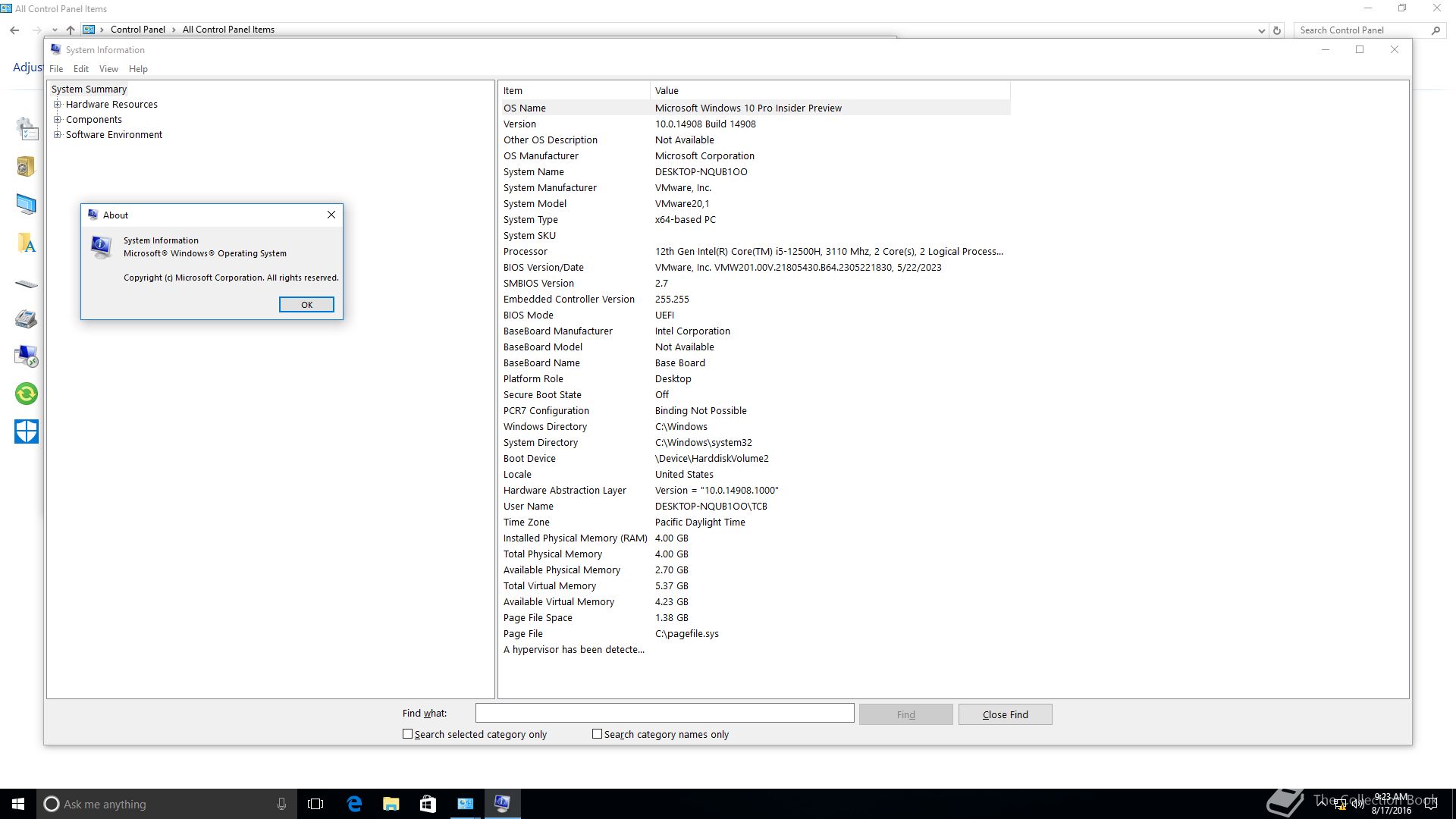Open the address bar history dropdown
This screenshot has height=819, width=1456.
click(1261, 30)
